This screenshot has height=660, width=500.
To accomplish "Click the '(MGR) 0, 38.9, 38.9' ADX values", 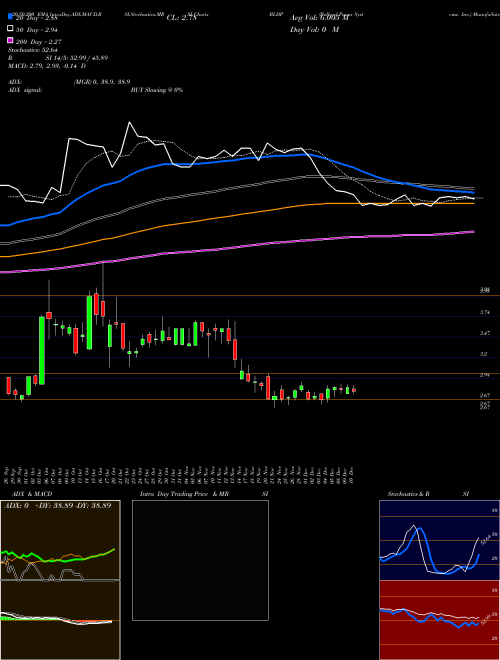I will (102, 82).
